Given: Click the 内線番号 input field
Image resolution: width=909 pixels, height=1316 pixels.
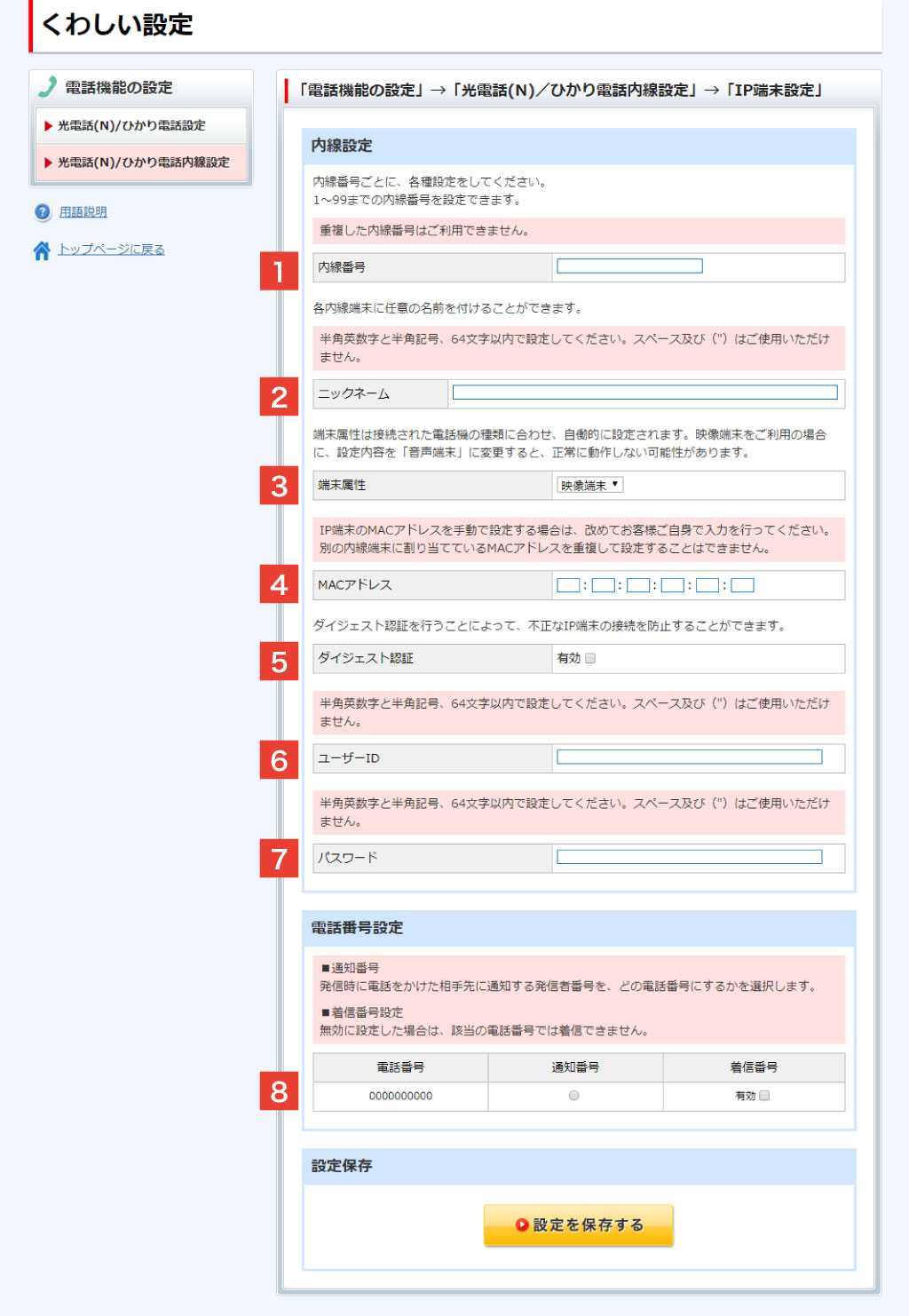Looking at the screenshot, I should click(629, 266).
